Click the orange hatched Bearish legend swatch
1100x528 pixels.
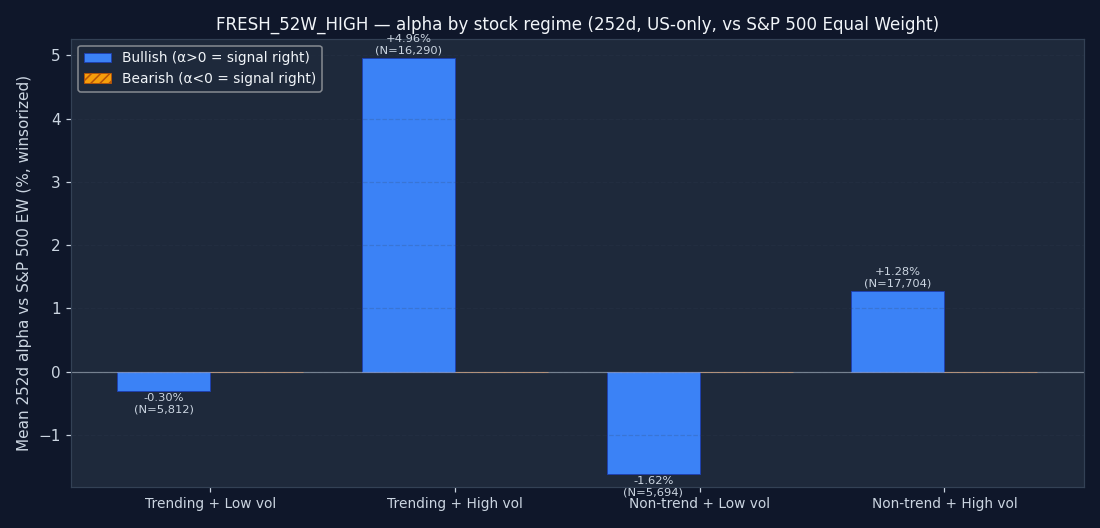(97, 78)
